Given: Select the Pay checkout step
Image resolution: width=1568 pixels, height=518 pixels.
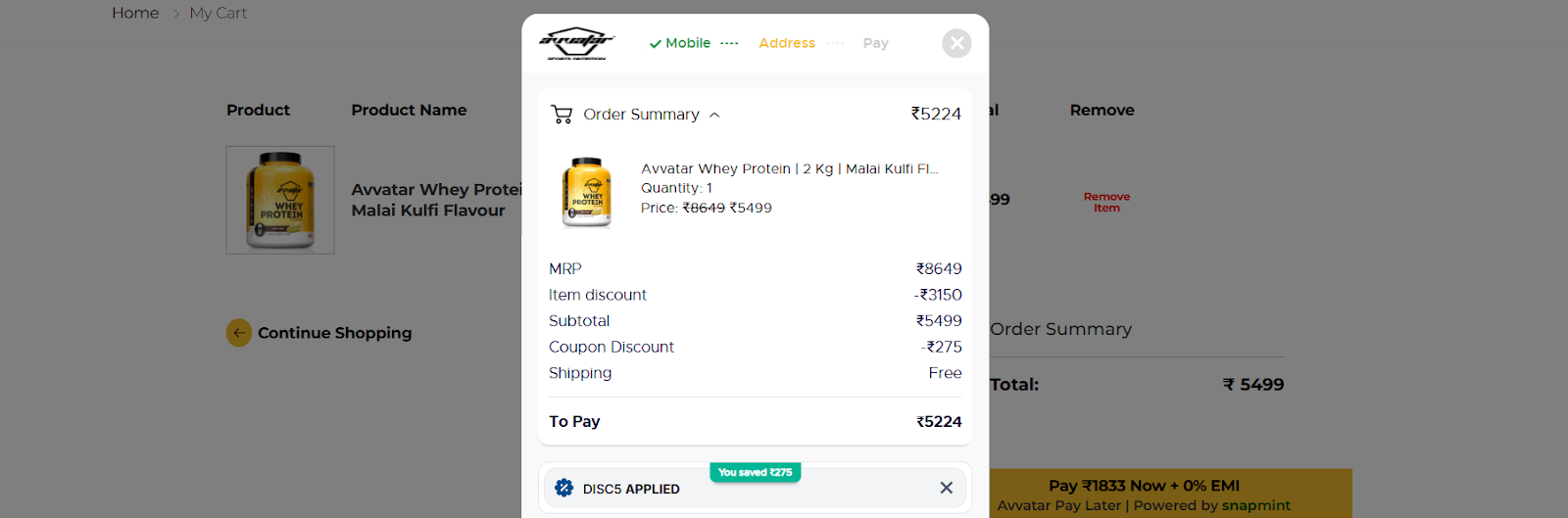Looking at the screenshot, I should coord(875,43).
